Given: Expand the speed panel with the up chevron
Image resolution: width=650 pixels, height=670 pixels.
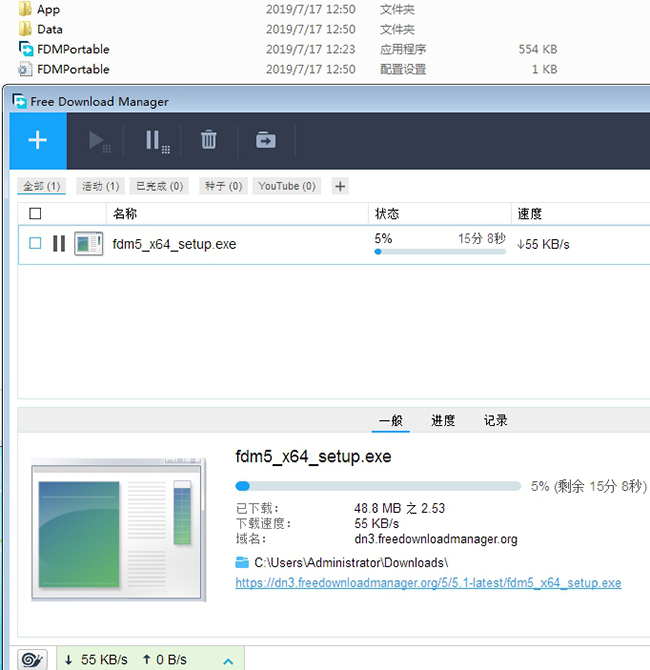Looking at the screenshot, I should pyautogui.click(x=227, y=660).
